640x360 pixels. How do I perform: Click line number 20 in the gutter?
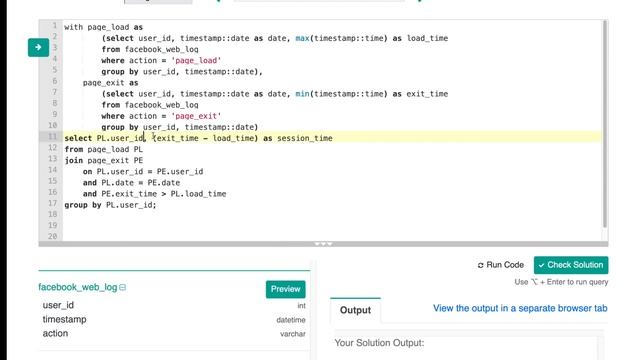click(x=52, y=236)
